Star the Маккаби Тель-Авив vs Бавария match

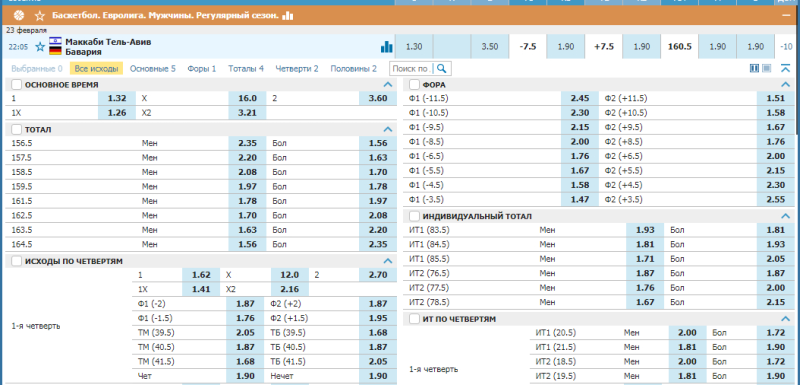point(40,47)
